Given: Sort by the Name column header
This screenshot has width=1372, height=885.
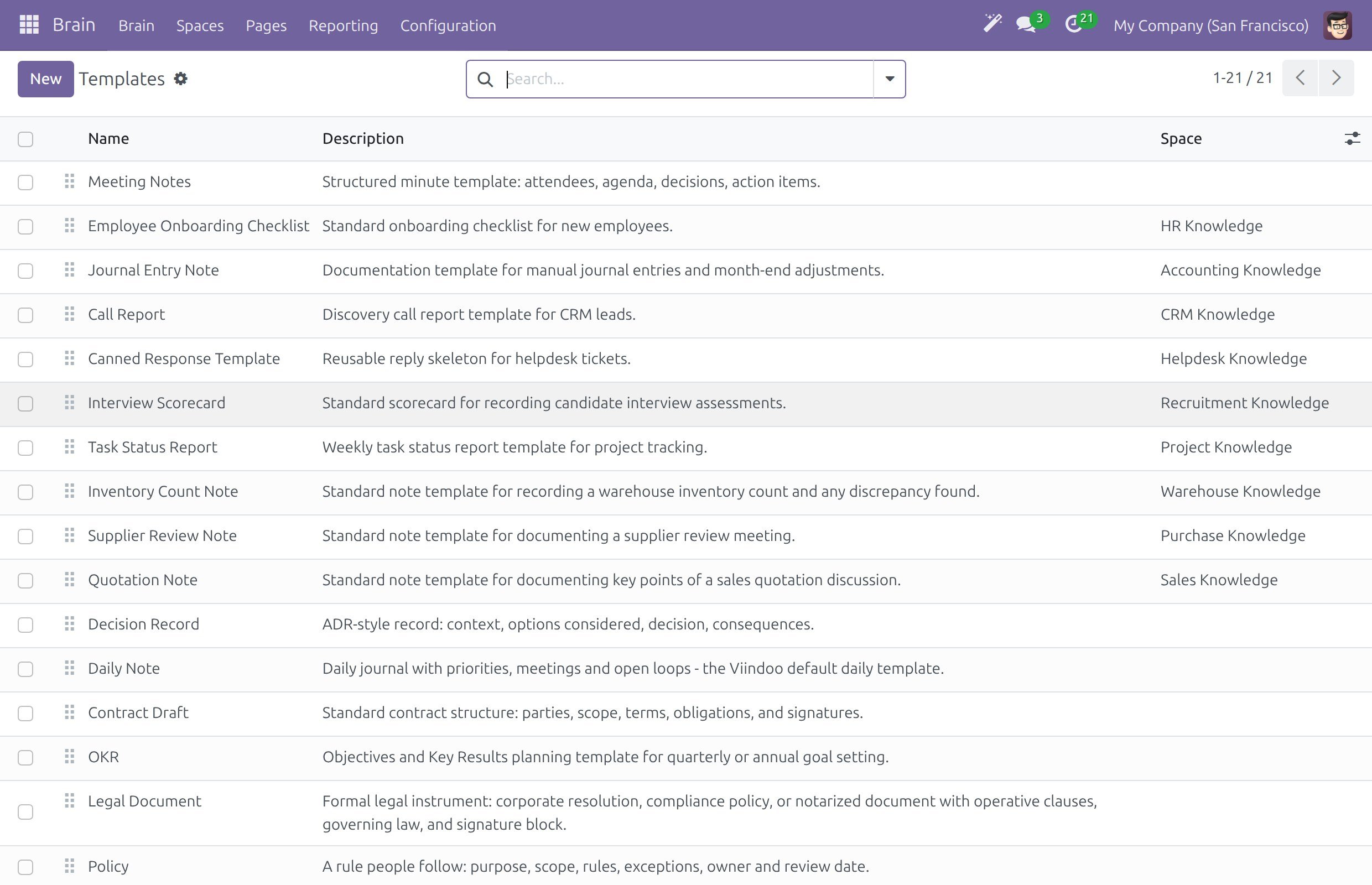Looking at the screenshot, I should pyautogui.click(x=108, y=138).
